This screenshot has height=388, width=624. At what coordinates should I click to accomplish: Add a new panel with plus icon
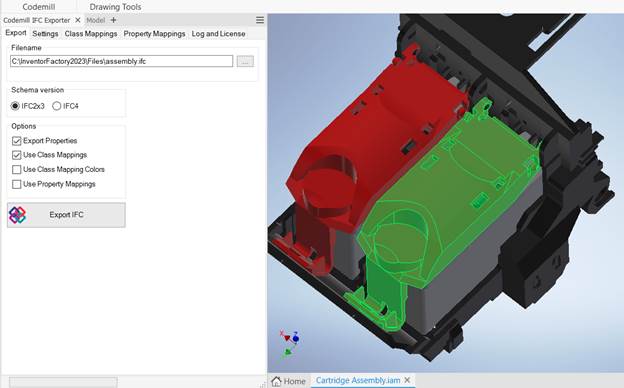tap(113, 20)
